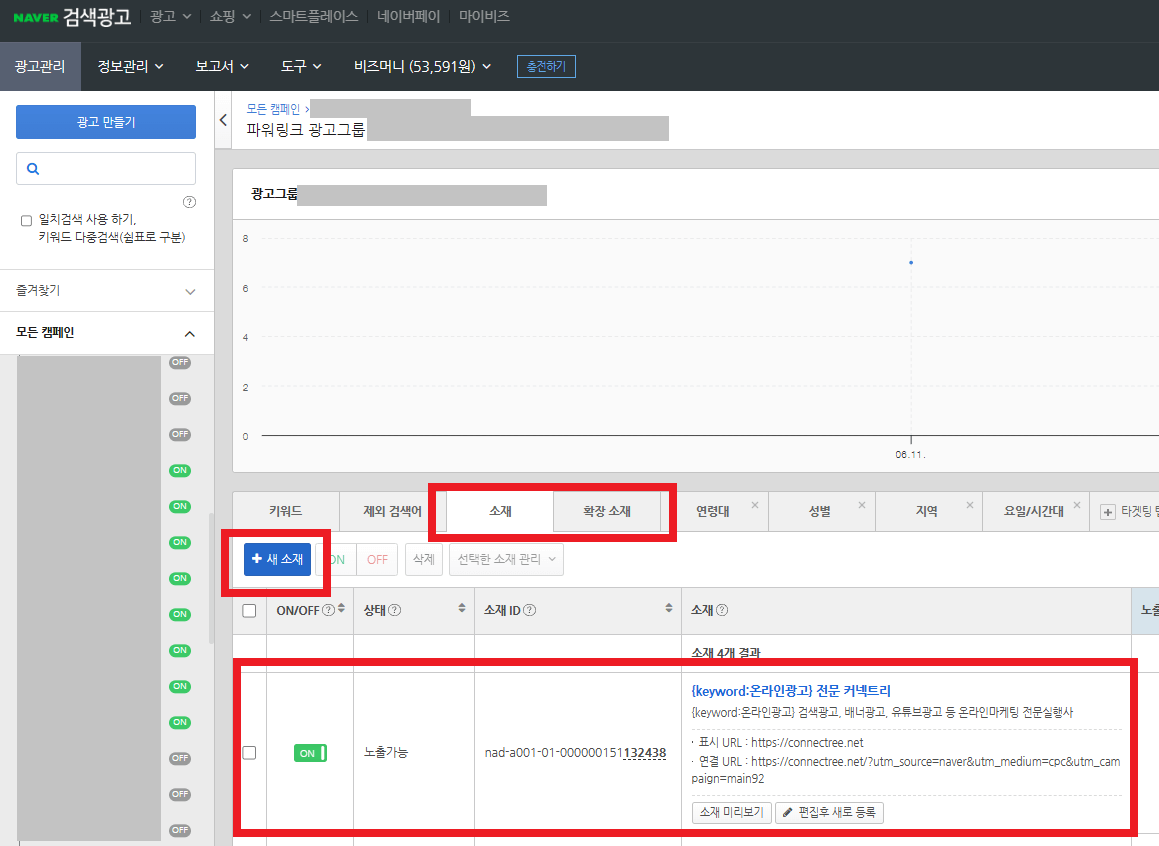Expand the 즐겨찾기 section
Viewport: 1159px width, 846px height.
click(107, 290)
